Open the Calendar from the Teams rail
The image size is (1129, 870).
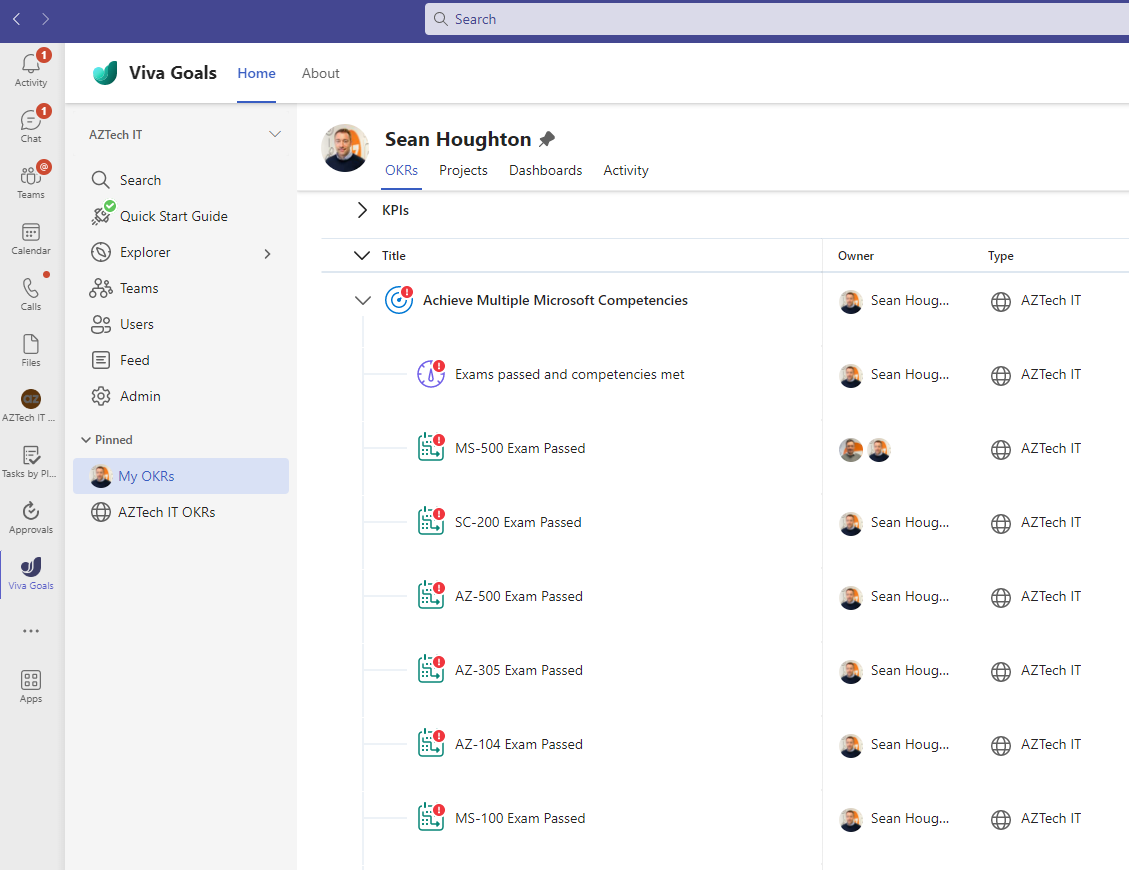[31, 238]
